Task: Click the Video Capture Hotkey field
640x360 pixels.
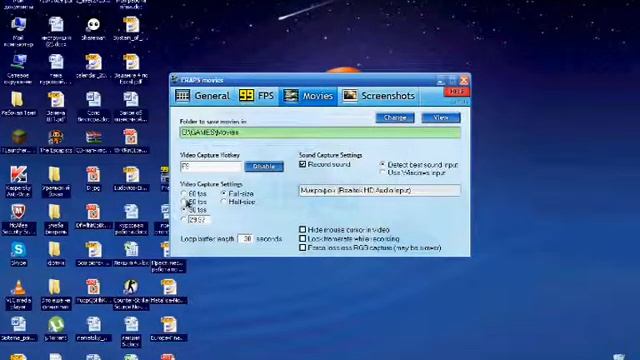Action: [x=211, y=167]
